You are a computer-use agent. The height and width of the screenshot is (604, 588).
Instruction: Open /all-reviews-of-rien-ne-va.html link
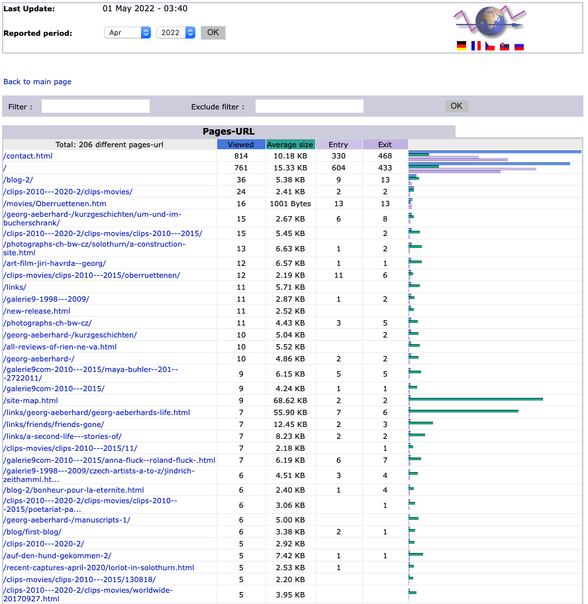click(x=60, y=347)
